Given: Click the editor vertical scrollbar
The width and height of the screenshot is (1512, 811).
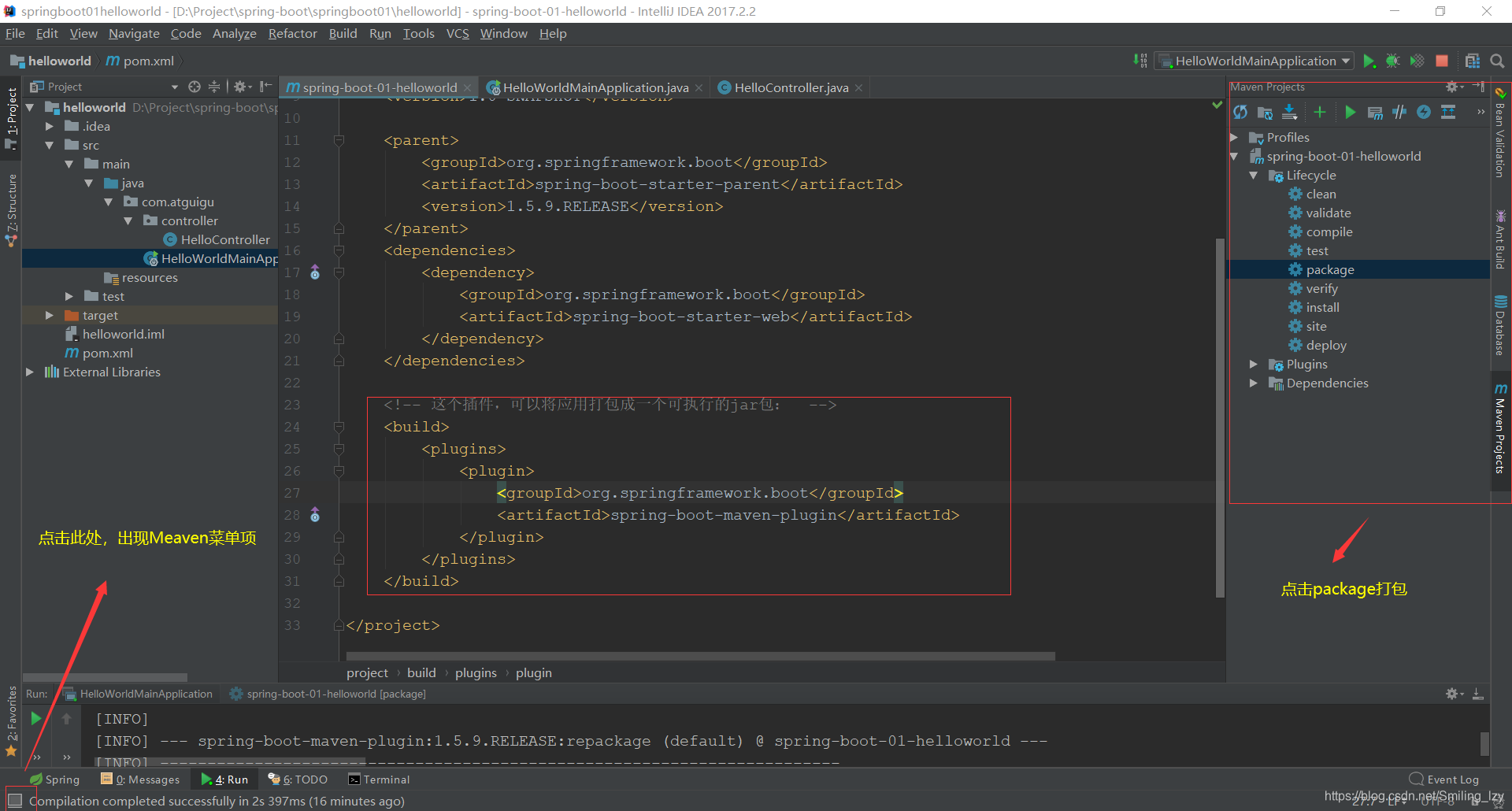Looking at the screenshot, I should (1220, 417).
